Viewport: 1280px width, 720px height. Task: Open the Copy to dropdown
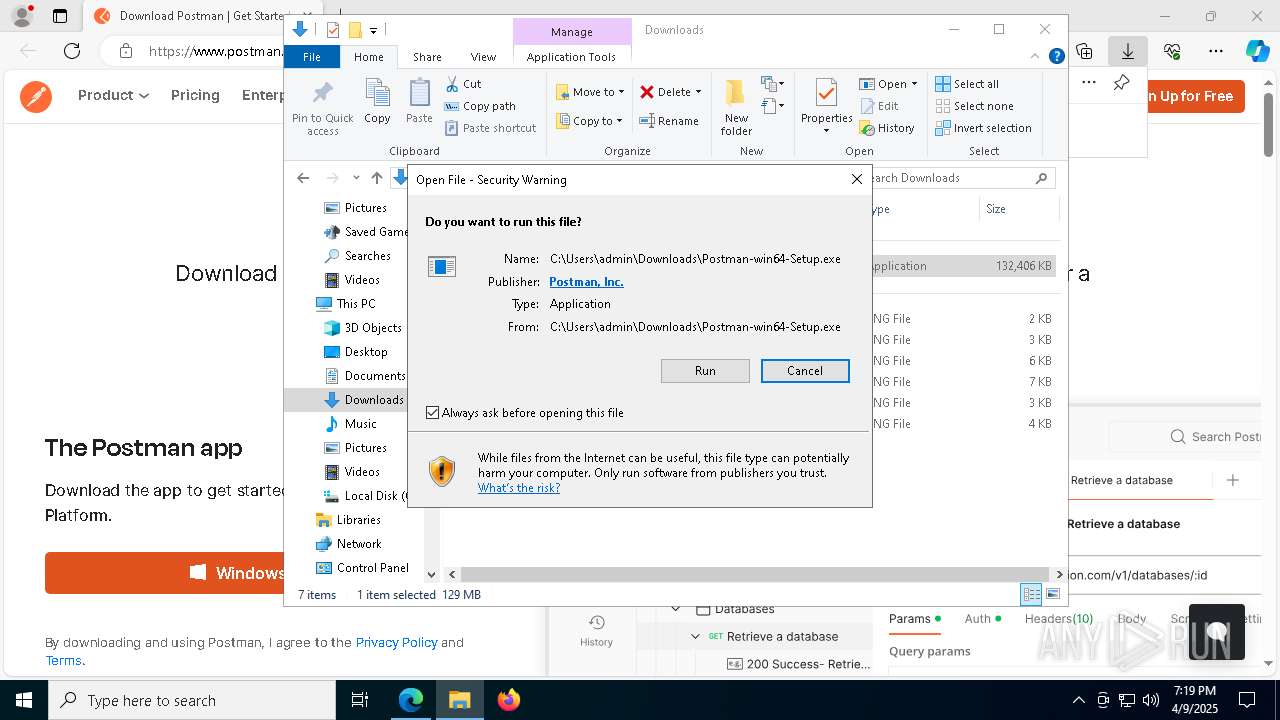pos(590,121)
